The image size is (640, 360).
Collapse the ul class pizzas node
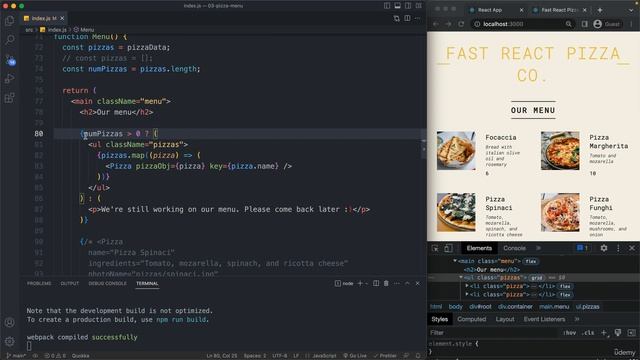461,278
